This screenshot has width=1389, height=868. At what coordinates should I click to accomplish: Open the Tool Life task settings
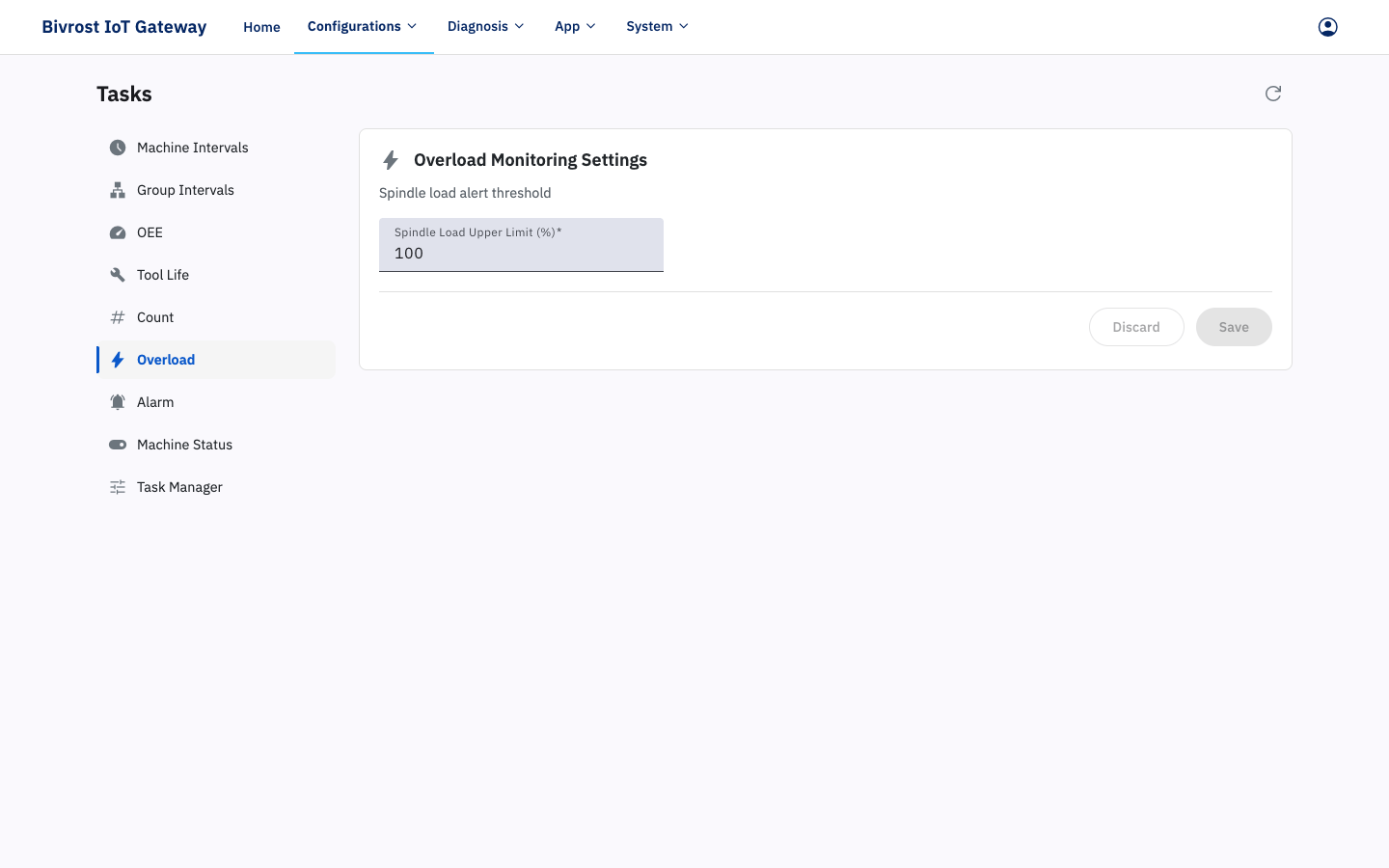[216, 275]
